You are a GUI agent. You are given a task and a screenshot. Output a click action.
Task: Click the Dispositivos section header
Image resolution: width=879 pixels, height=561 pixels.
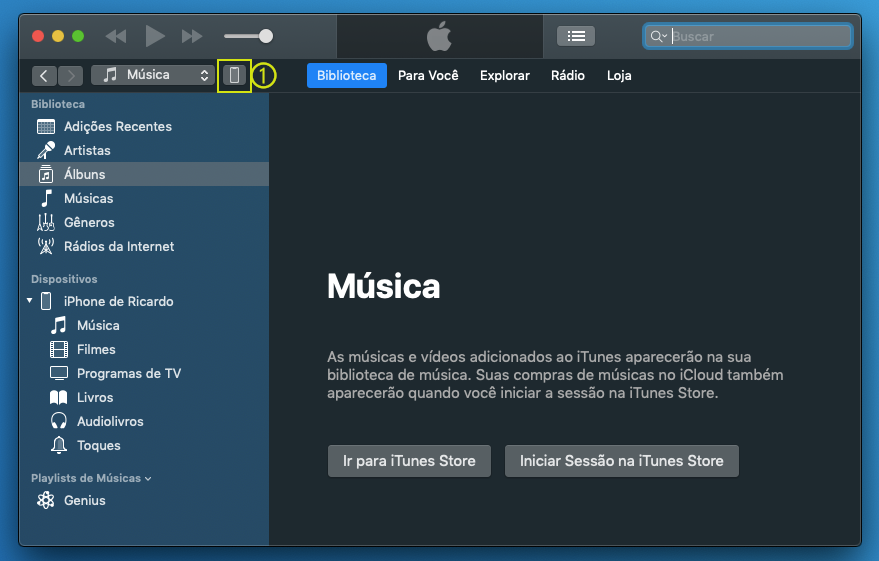click(x=64, y=279)
